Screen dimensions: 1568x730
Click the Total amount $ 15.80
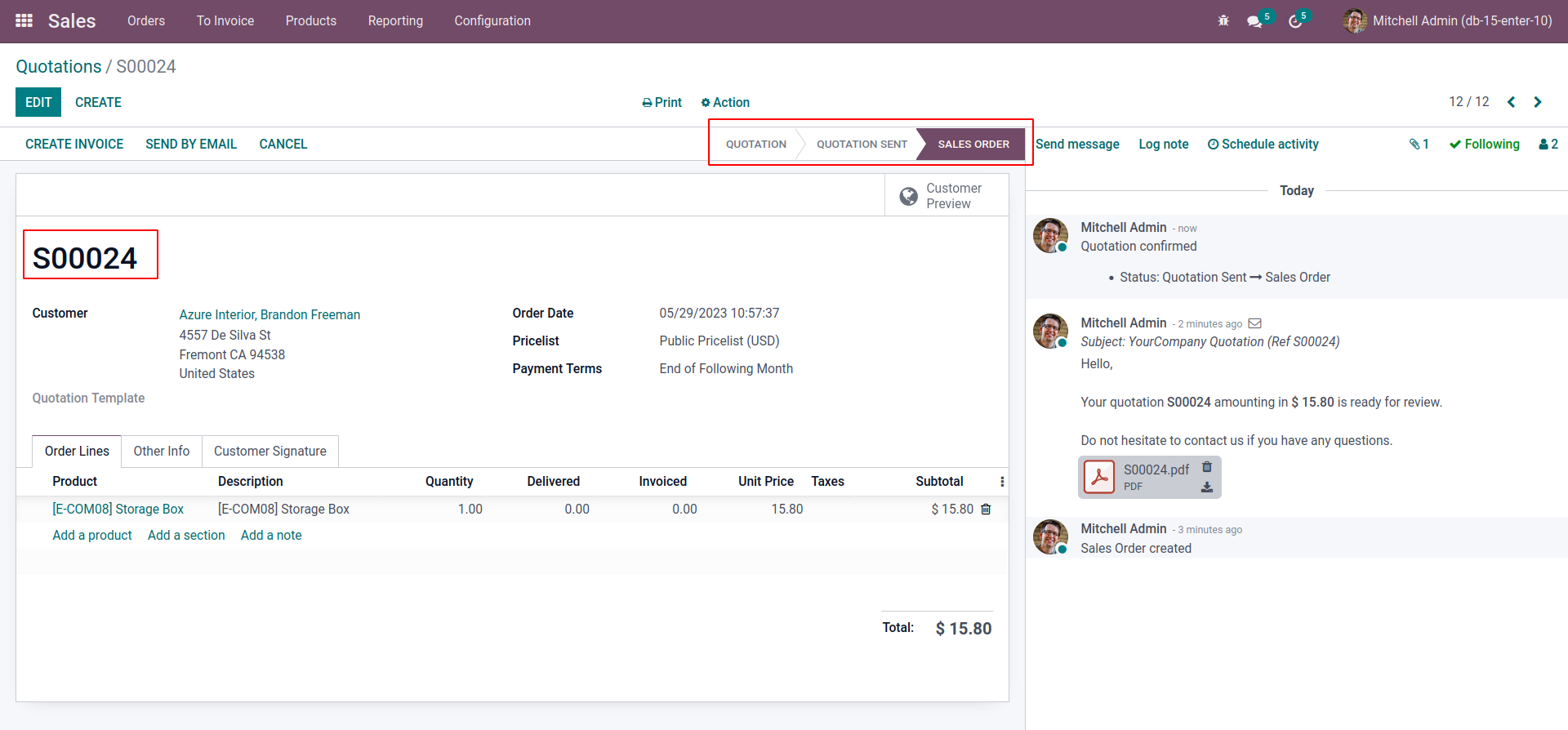click(x=964, y=629)
